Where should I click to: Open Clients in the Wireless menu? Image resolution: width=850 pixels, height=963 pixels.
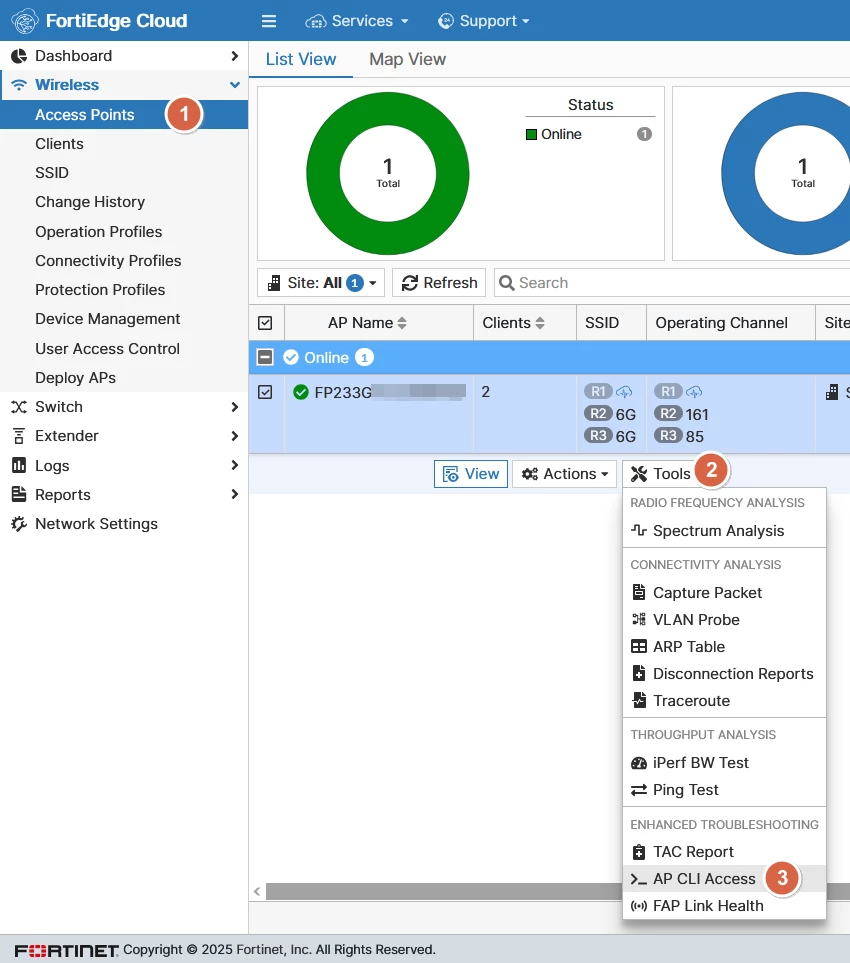pos(59,144)
